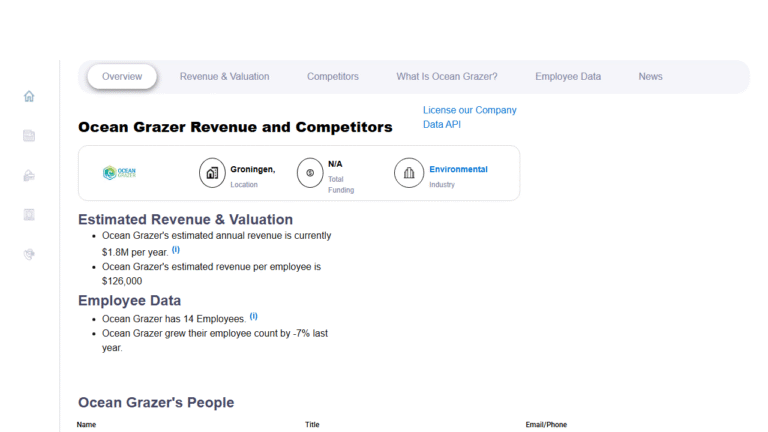The width and height of the screenshot is (768, 432).
Task: Follow the Environmental industry link
Action: (x=458, y=169)
